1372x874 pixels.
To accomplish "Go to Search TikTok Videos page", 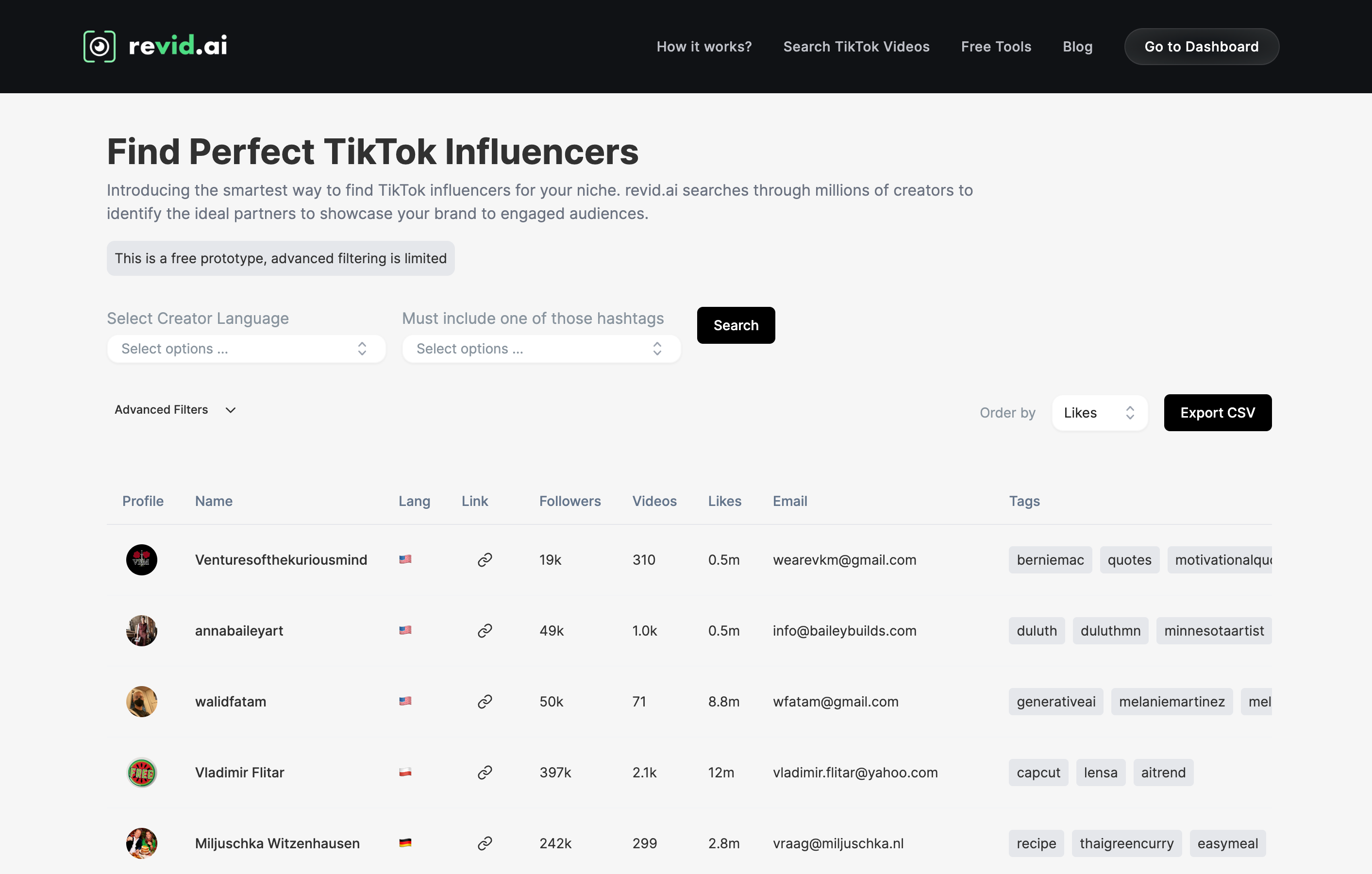I will 856,47.
